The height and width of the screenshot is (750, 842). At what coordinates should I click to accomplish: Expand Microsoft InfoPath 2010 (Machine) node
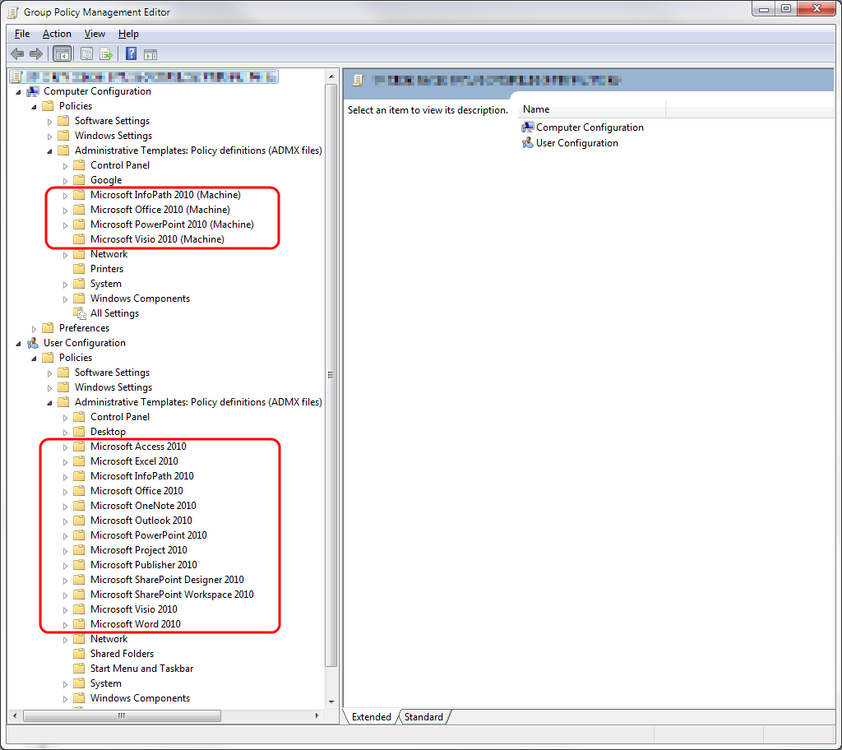(x=65, y=195)
